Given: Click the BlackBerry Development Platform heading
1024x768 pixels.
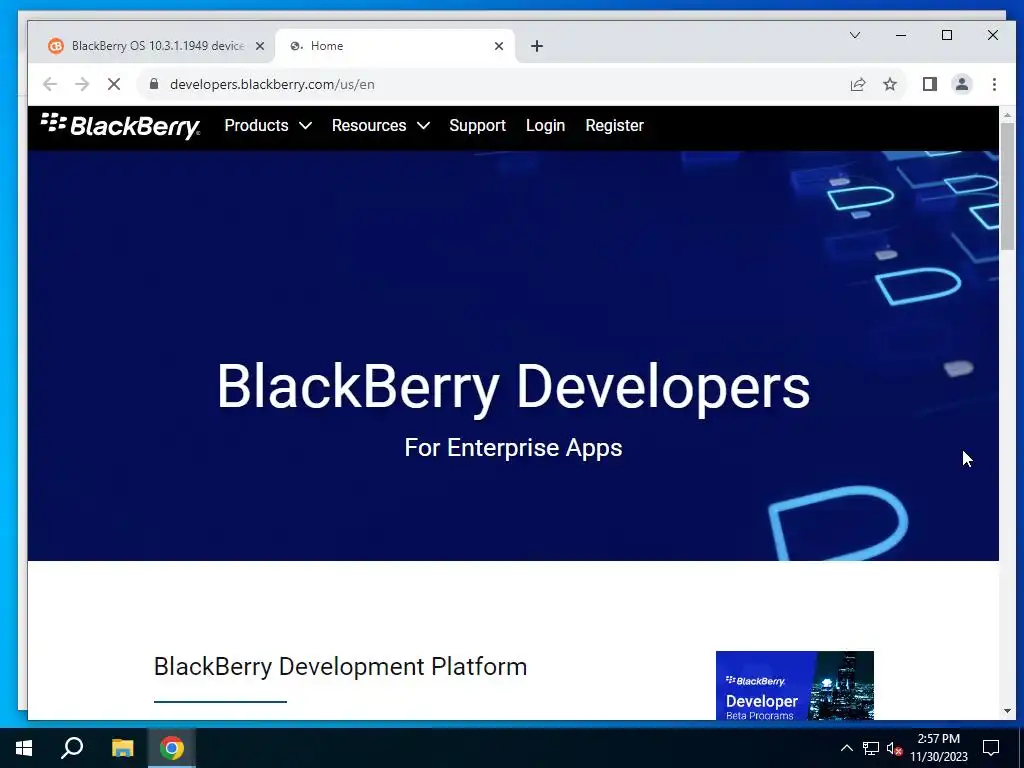Looking at the screenshot, I should tap(340, 667).
